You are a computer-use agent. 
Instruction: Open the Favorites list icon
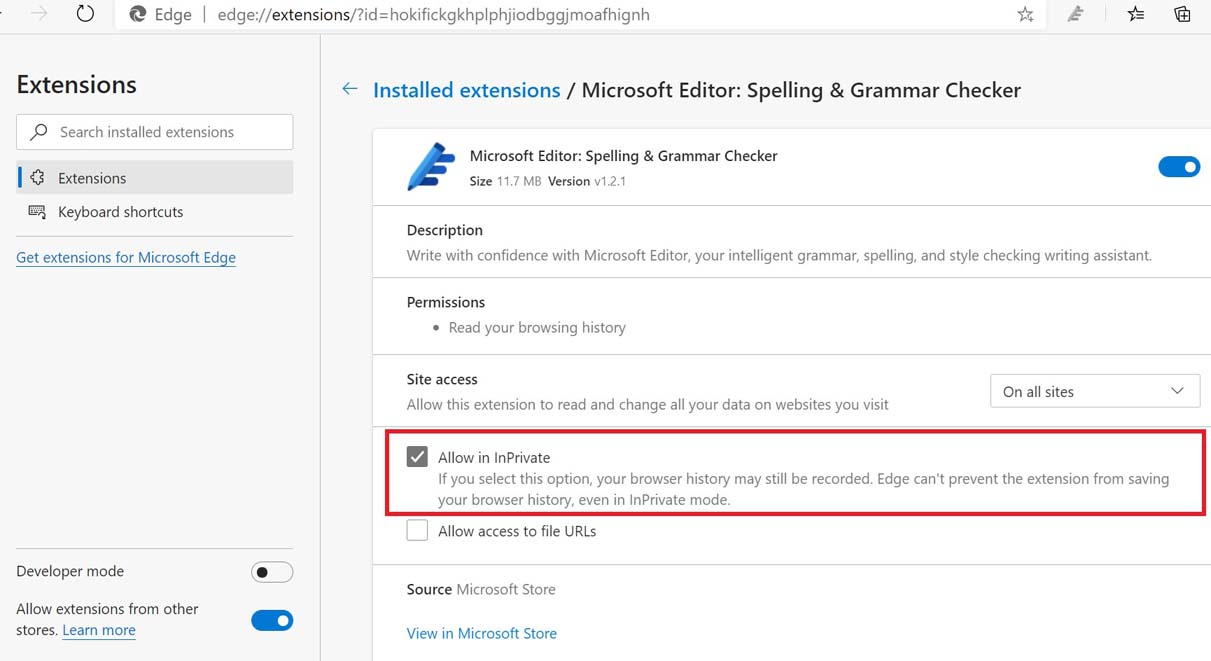[x=1136, y=14]
